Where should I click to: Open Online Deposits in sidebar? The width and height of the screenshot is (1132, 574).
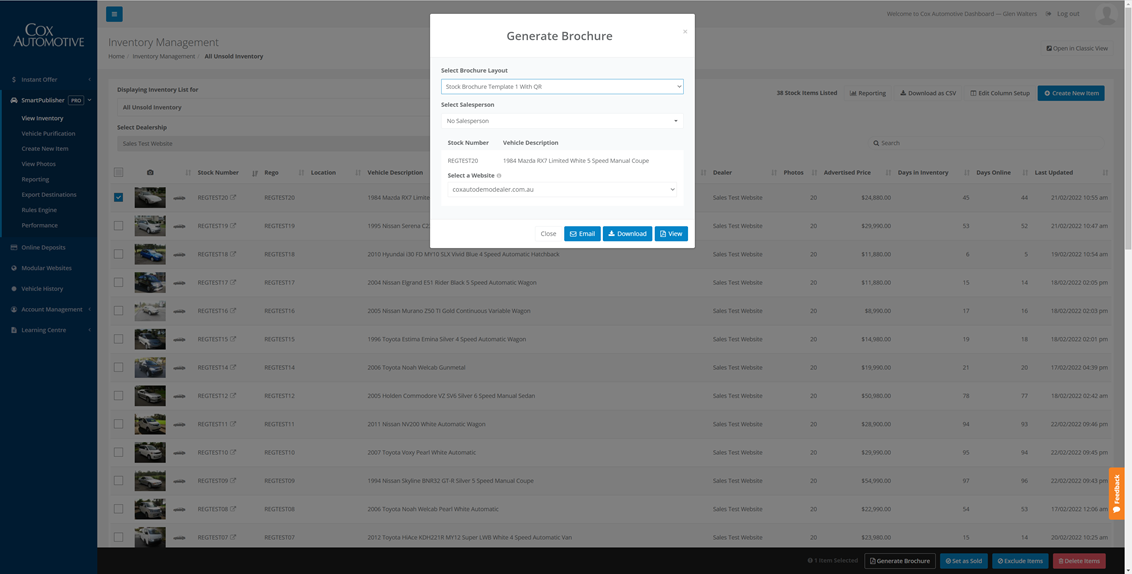43,247
